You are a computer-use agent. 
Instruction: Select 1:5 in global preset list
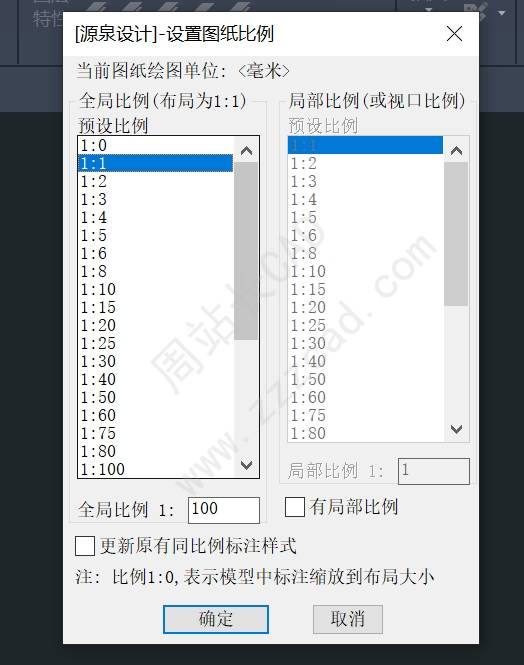click(x=156, y=235)
